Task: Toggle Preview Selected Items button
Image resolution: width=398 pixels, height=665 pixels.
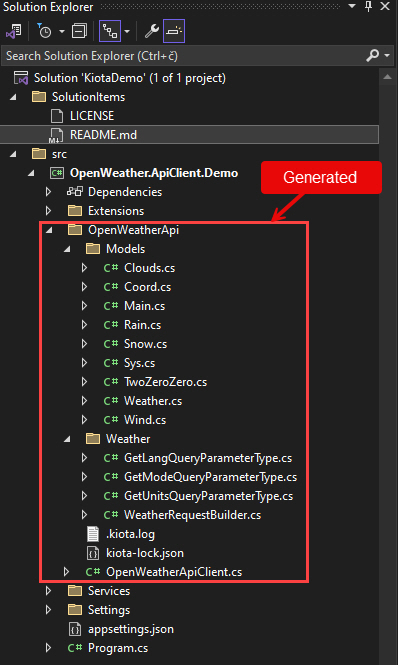Action: (174, 31)
